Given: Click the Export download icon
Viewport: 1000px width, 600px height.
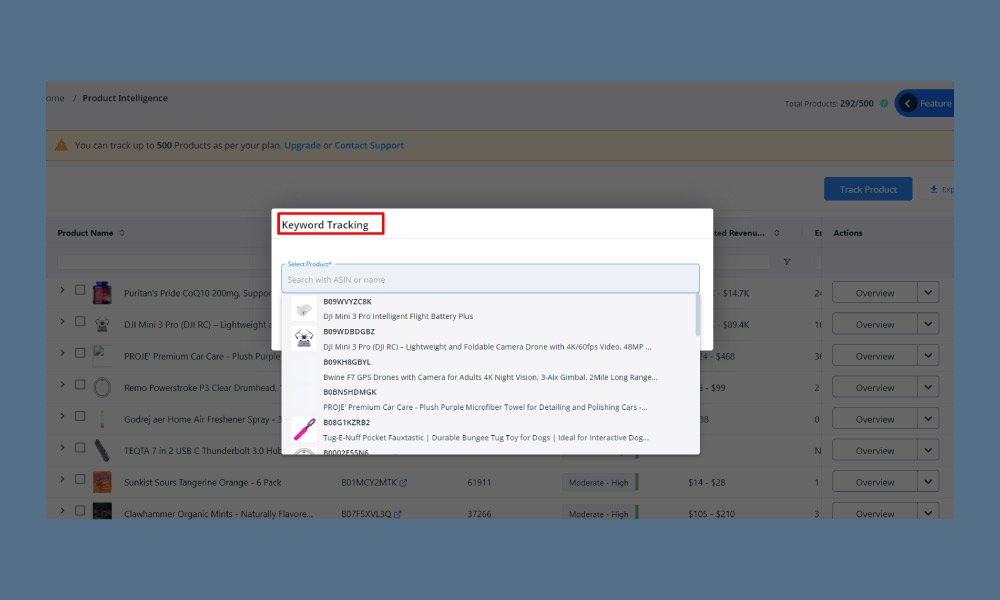Looking at the screenshot, I should point(934,189).
